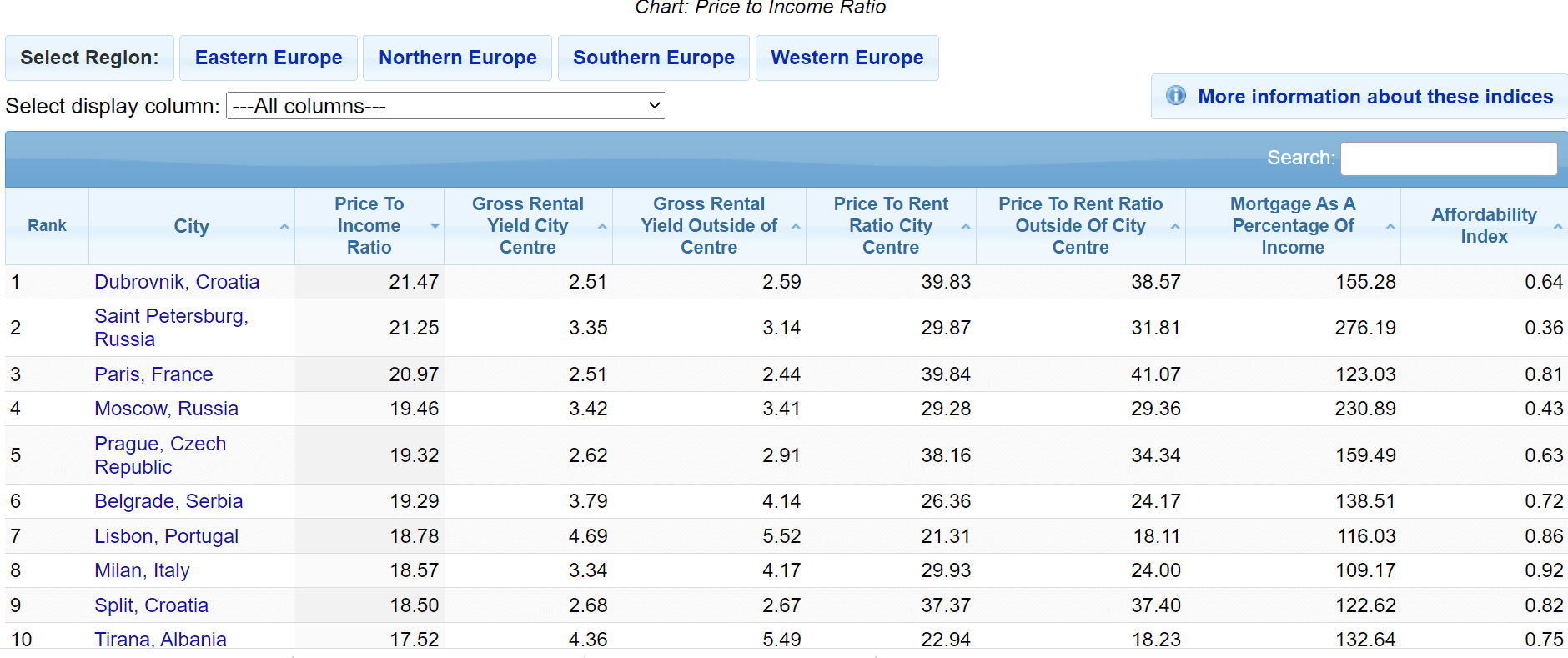Open the Lisbon, Portugal city link
The height and width of the screenshot is (658, 1568).
pyautogui.click(x=166, y=536)
